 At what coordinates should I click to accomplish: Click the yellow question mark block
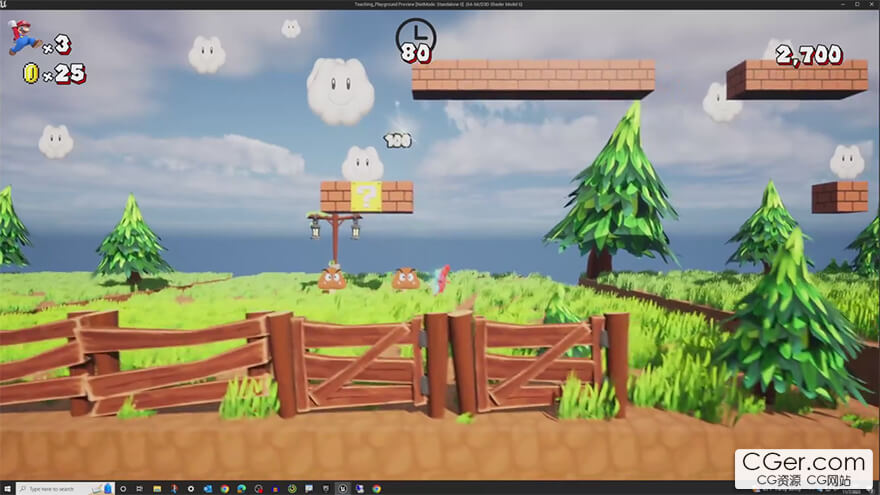pyautogui.click(x=366, y=196)
